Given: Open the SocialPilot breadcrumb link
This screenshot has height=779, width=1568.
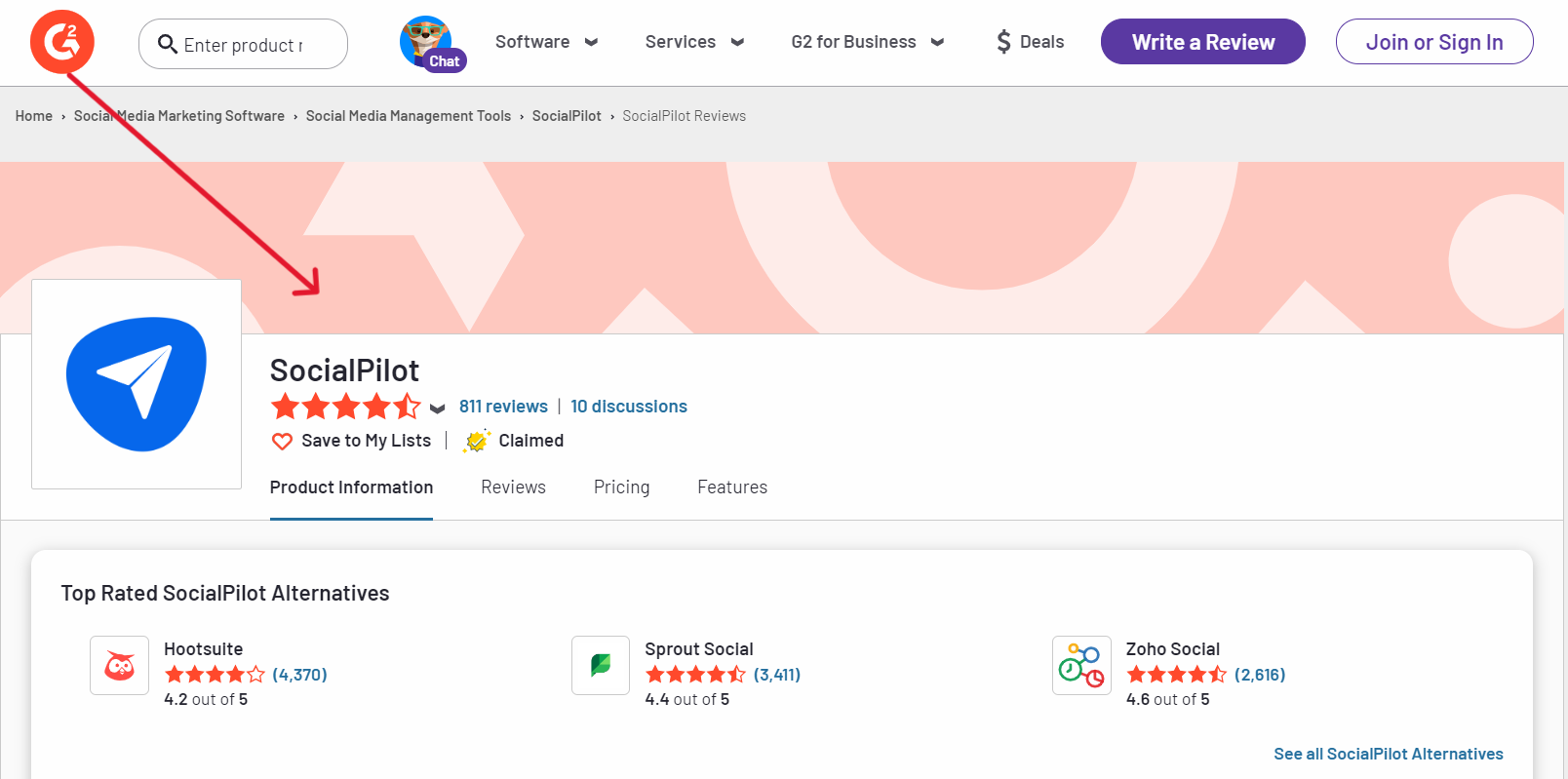Looking at the screenshot, I should click(x=567, y=116).
